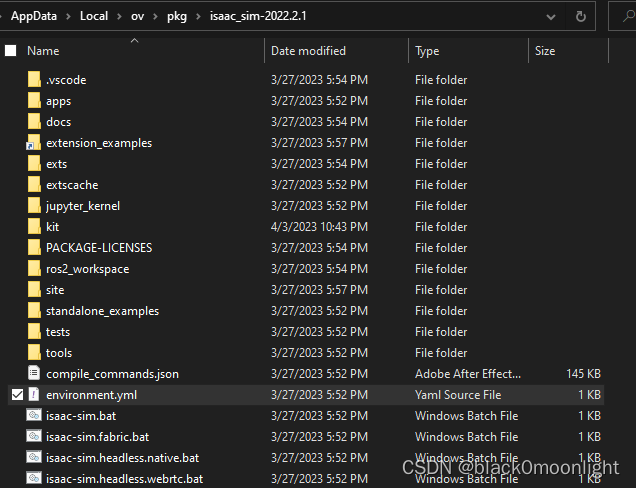636x488 pixels.
Task: Sort files by Date modified column
Action: 308,51
